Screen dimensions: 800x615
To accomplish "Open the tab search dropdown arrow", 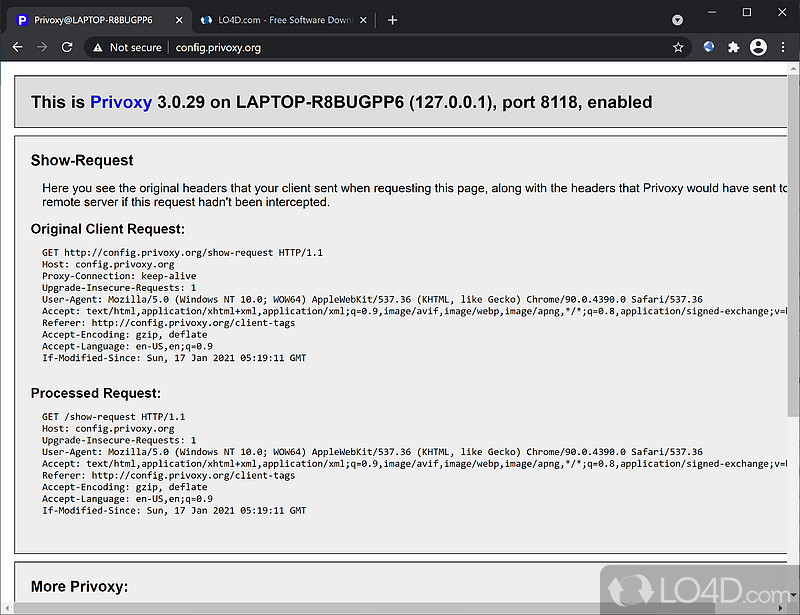I will click(677, 20).
